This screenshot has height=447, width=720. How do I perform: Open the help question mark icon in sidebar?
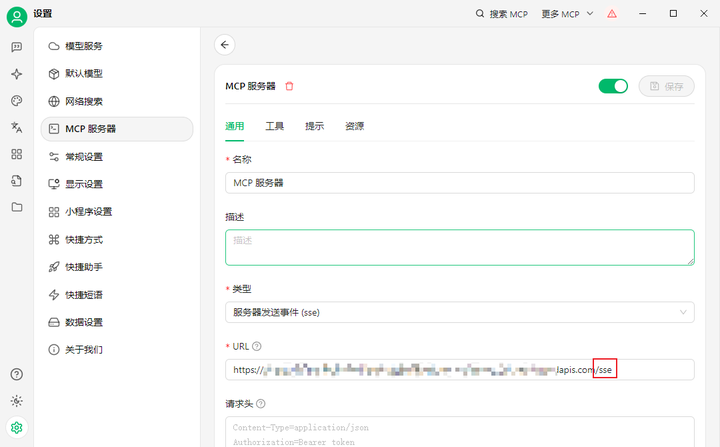point(17,374)
